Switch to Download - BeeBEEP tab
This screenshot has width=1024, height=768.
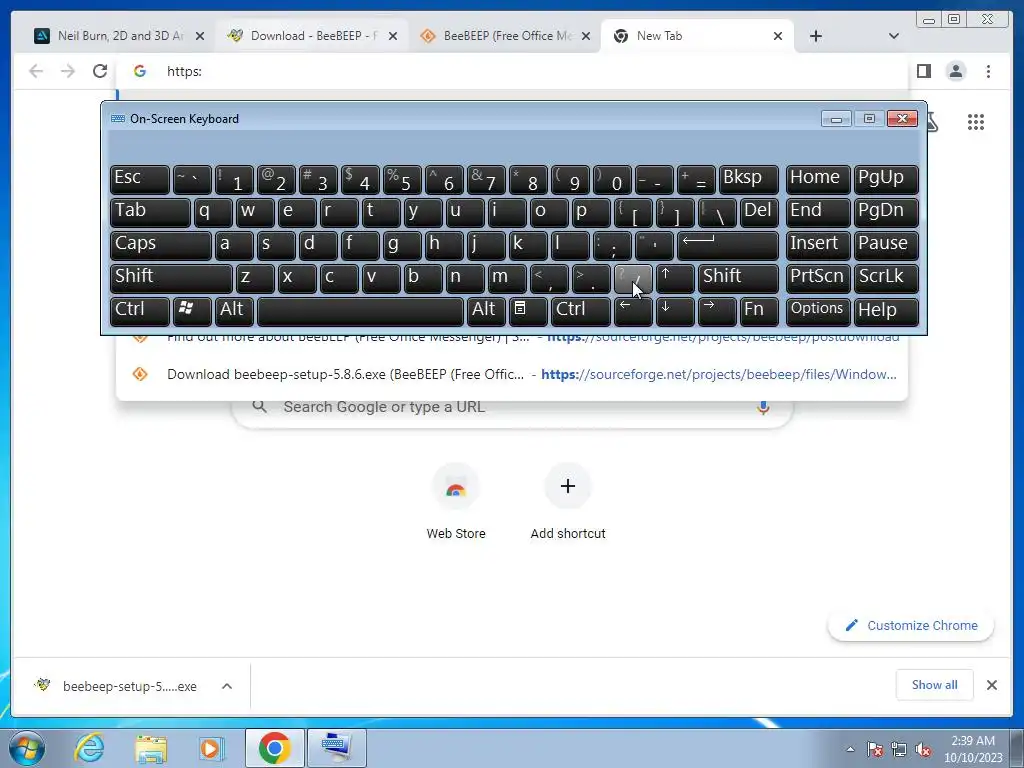(313, 36)
